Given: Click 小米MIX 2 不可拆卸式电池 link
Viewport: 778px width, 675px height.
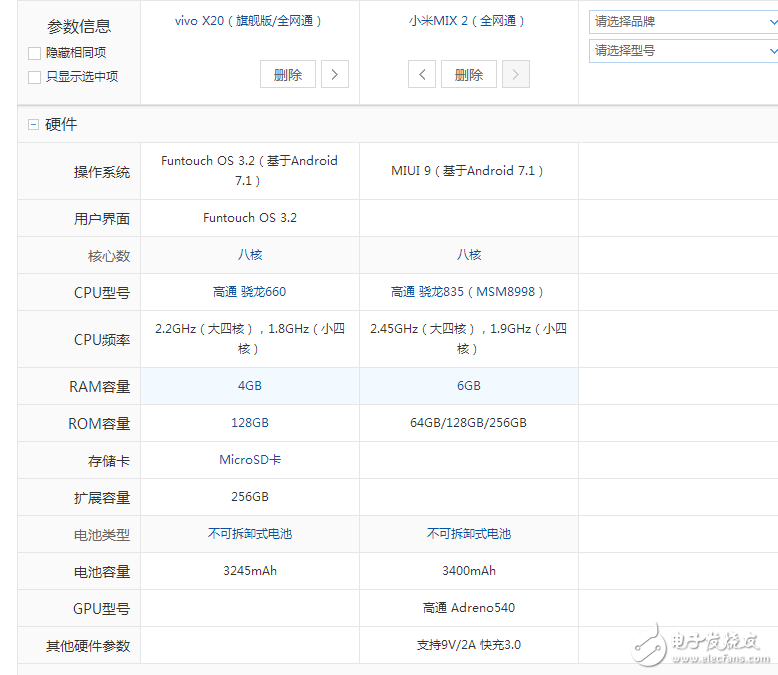Looking at the screenshot, I should point(469,534).
